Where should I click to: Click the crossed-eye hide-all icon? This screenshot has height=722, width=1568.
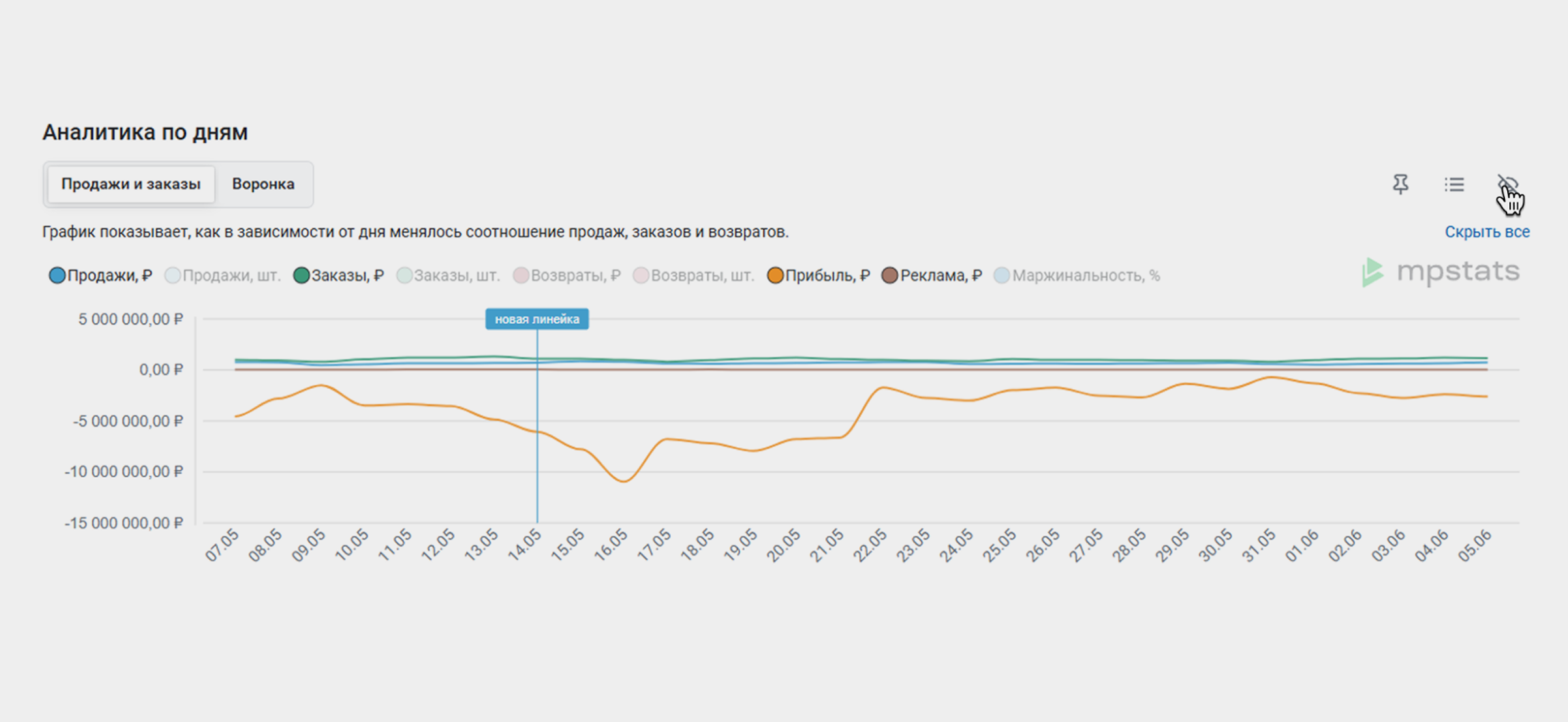point(1507,184)
